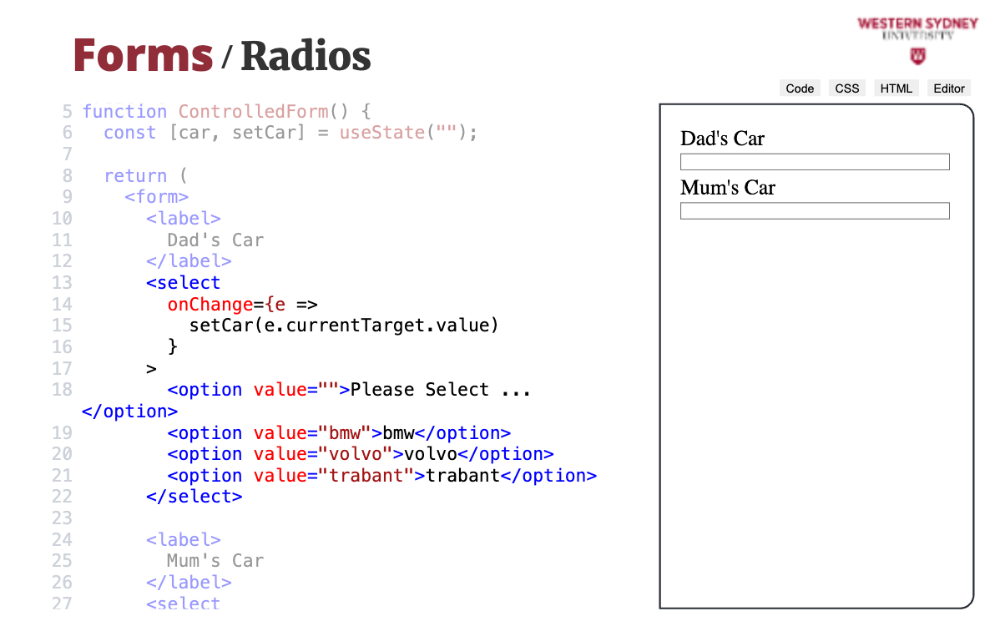Open the Dad's Car select dropdown
Viewport: 1000px width, 624px height.
[814, 162]
